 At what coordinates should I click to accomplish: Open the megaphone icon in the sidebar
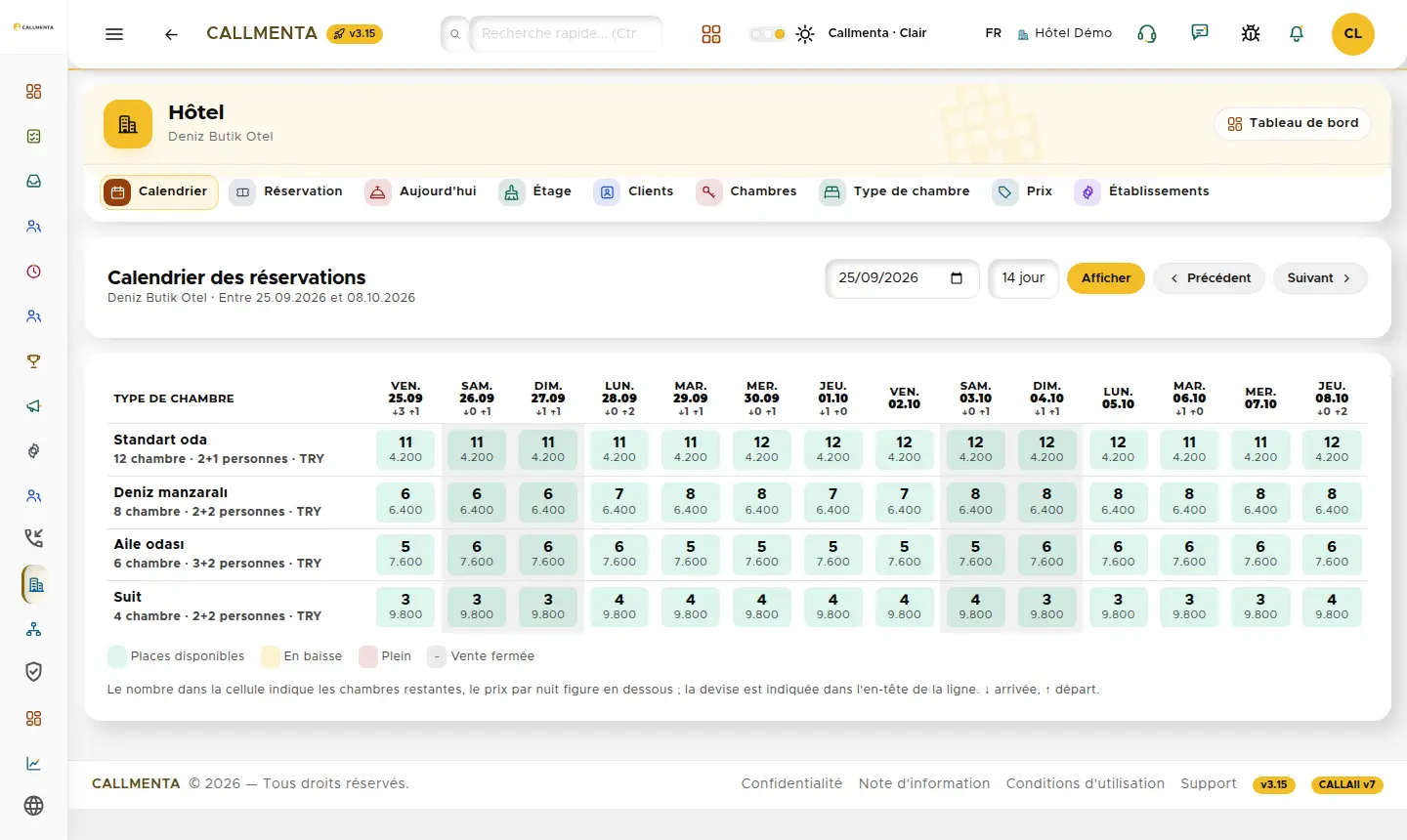pyautogui.click(x=34, y=406)
